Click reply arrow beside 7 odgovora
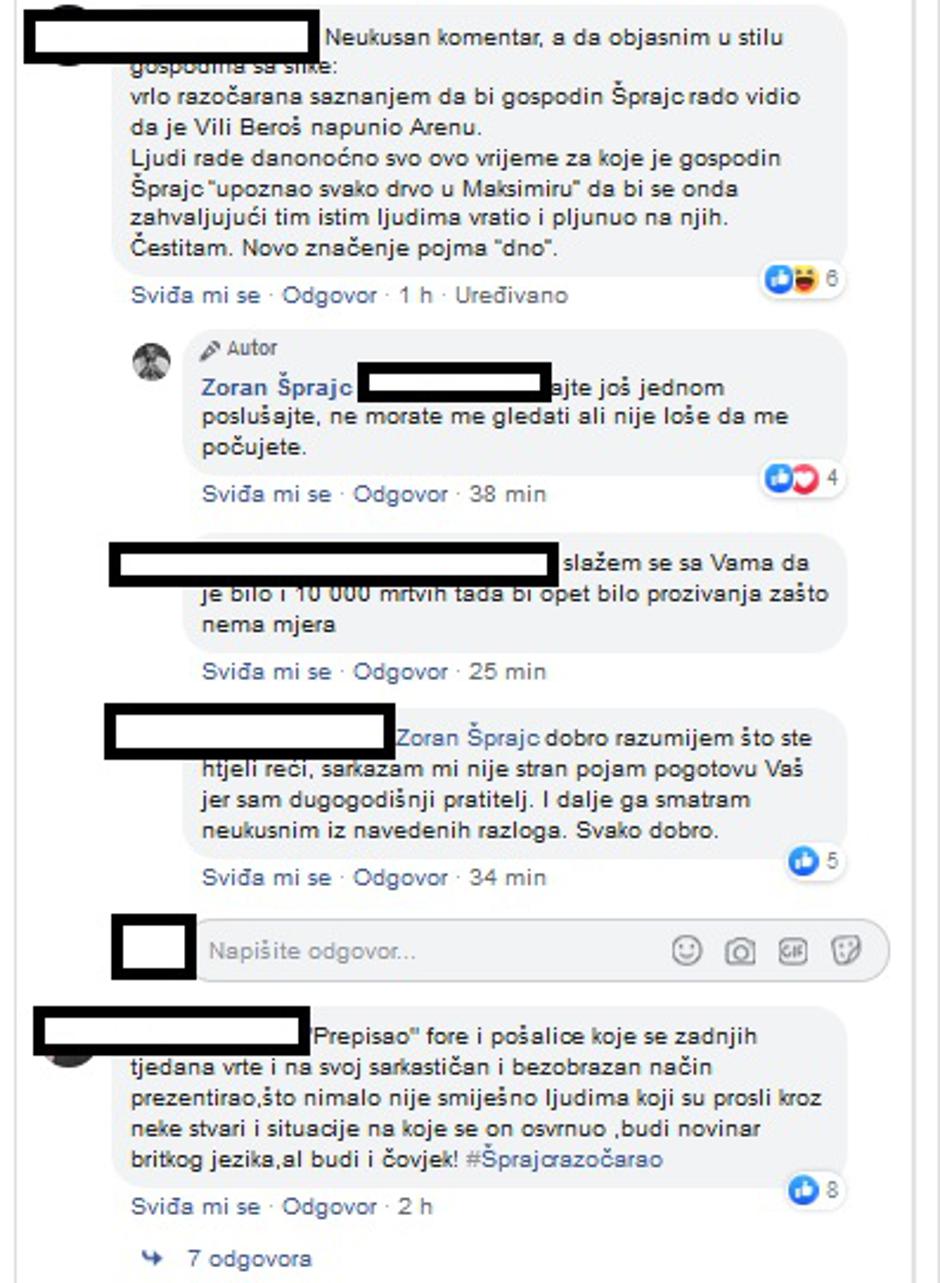Screen dimensions: 940x1283 point(152,1258)
